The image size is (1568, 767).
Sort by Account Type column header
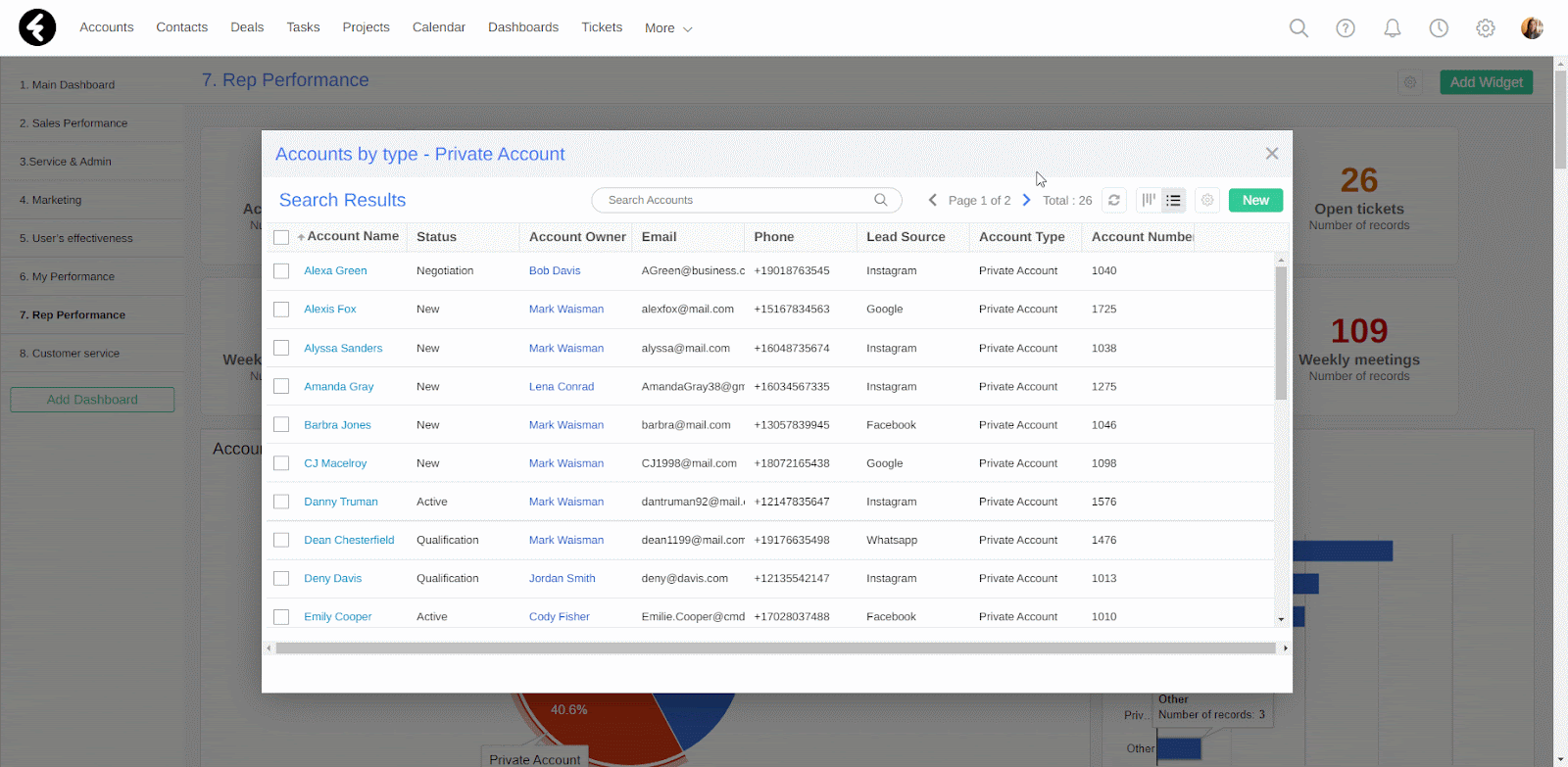(1021, 237)
